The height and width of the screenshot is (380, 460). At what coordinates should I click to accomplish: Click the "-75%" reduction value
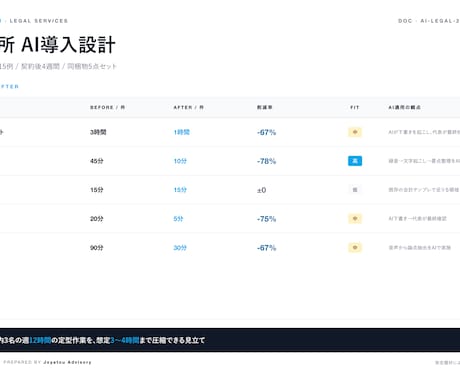pyautogui.click(x=266, y=219)
